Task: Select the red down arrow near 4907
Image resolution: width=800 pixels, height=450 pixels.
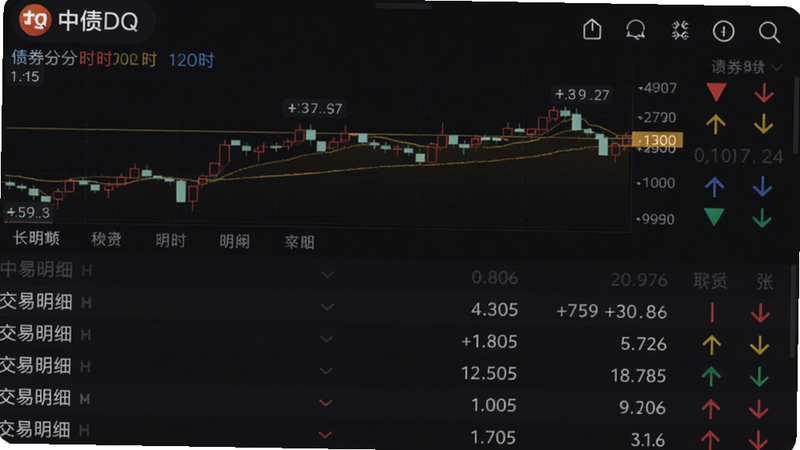Action: click(x=764, y=93)
